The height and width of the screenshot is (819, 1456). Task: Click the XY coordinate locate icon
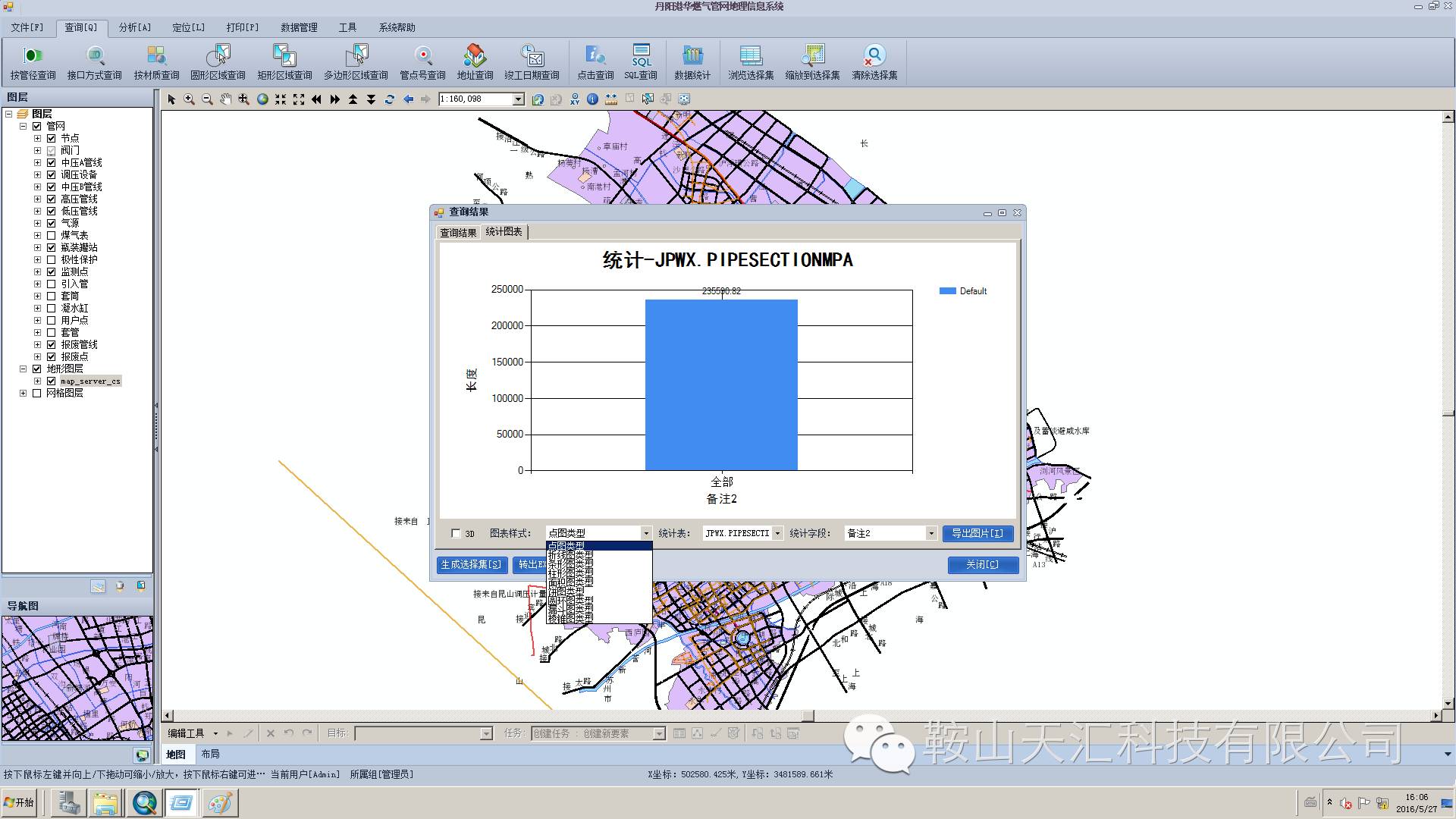pyautogui.click(x=575, y=99)
